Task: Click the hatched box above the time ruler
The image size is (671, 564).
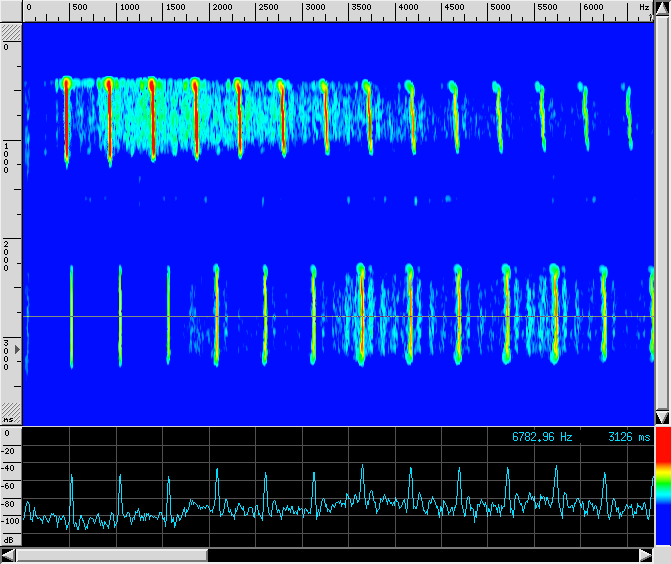Action: click(11, 31)
